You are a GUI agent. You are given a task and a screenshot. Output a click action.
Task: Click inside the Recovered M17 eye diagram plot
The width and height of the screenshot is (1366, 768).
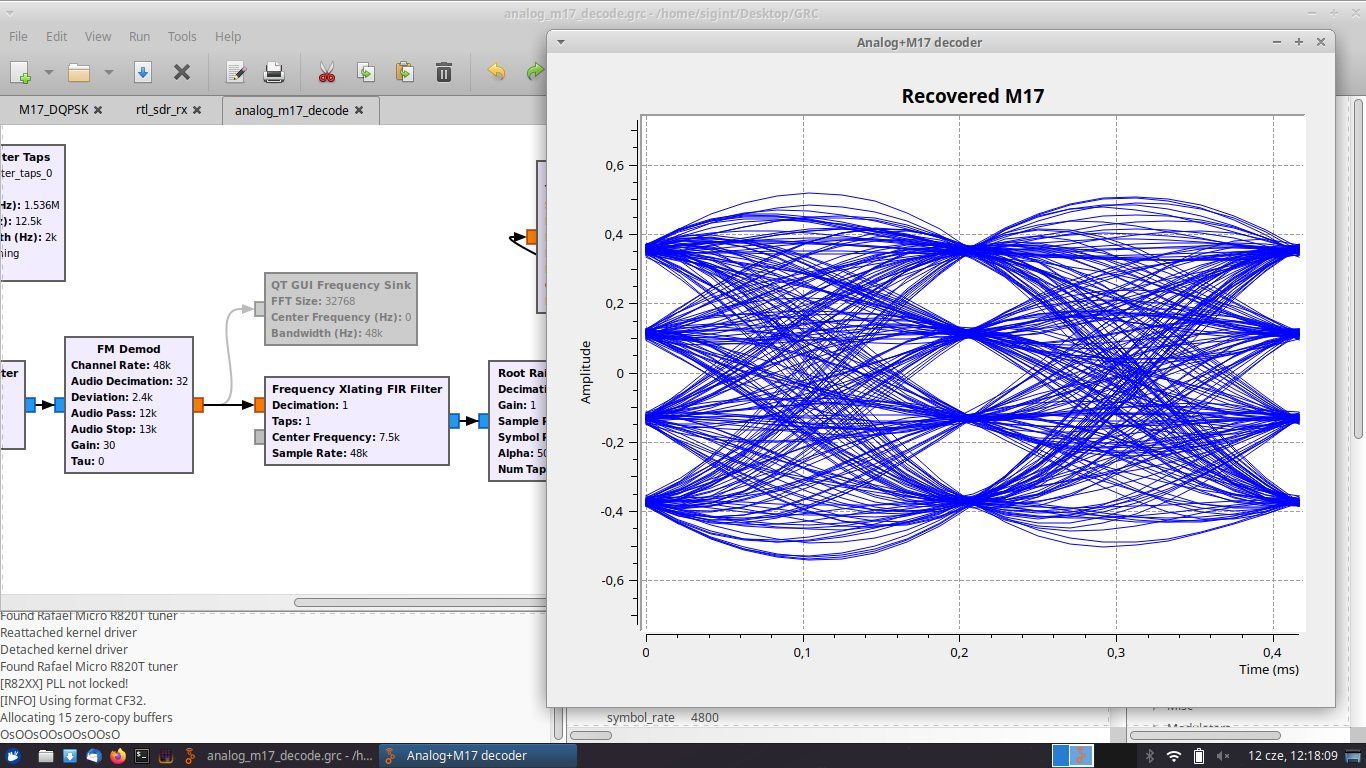972,373
